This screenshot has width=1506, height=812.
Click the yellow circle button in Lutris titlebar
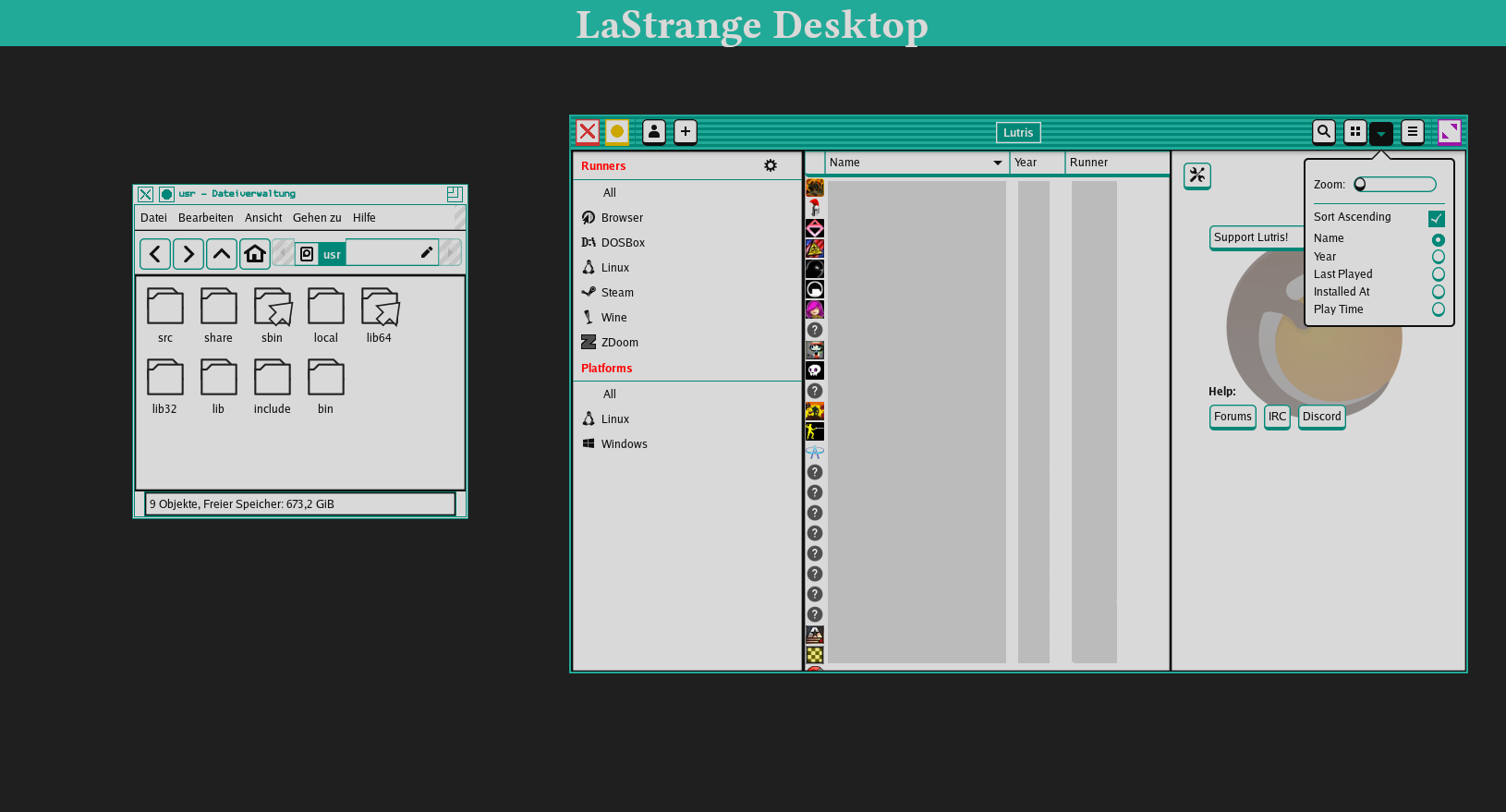tap(617, 132)
